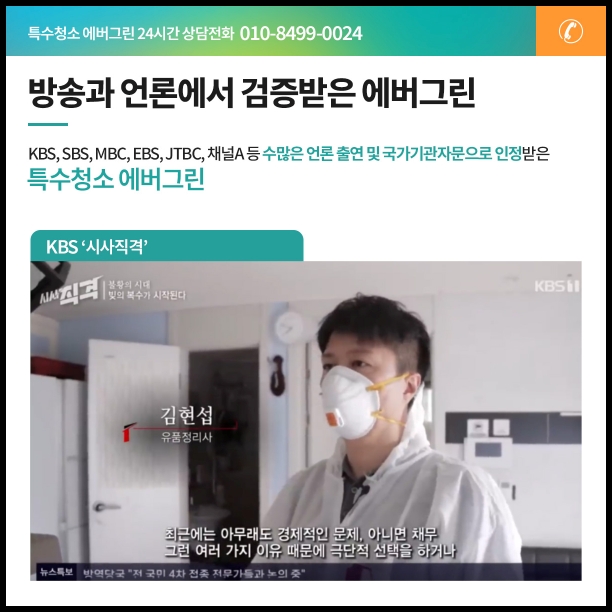Click the large teal 특수청소 에버그린 text
Image resolution: width=612 pixels, height=612 pixels.
tap(116, 180)
